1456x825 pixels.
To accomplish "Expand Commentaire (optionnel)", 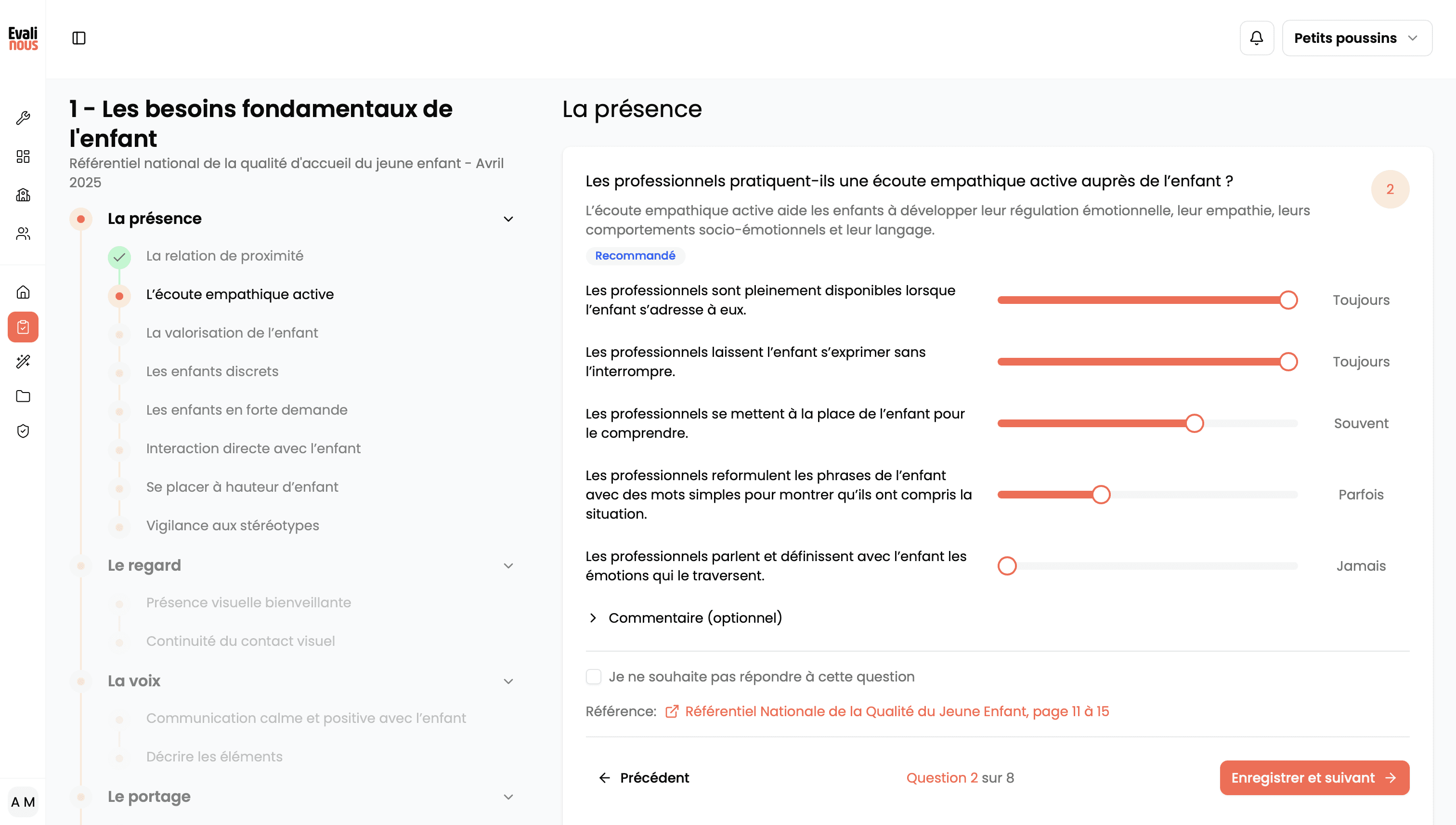I will tap(684, 617).
